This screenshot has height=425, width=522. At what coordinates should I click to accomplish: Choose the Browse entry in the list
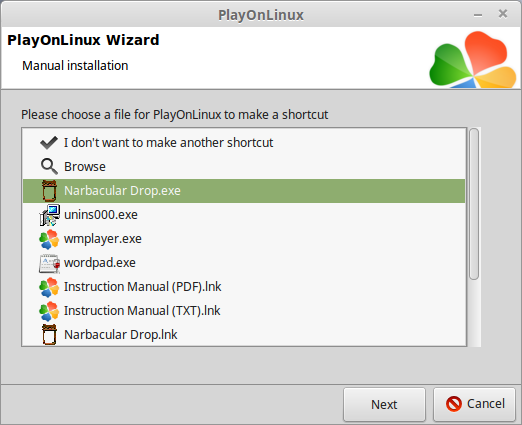click(244, 167)
